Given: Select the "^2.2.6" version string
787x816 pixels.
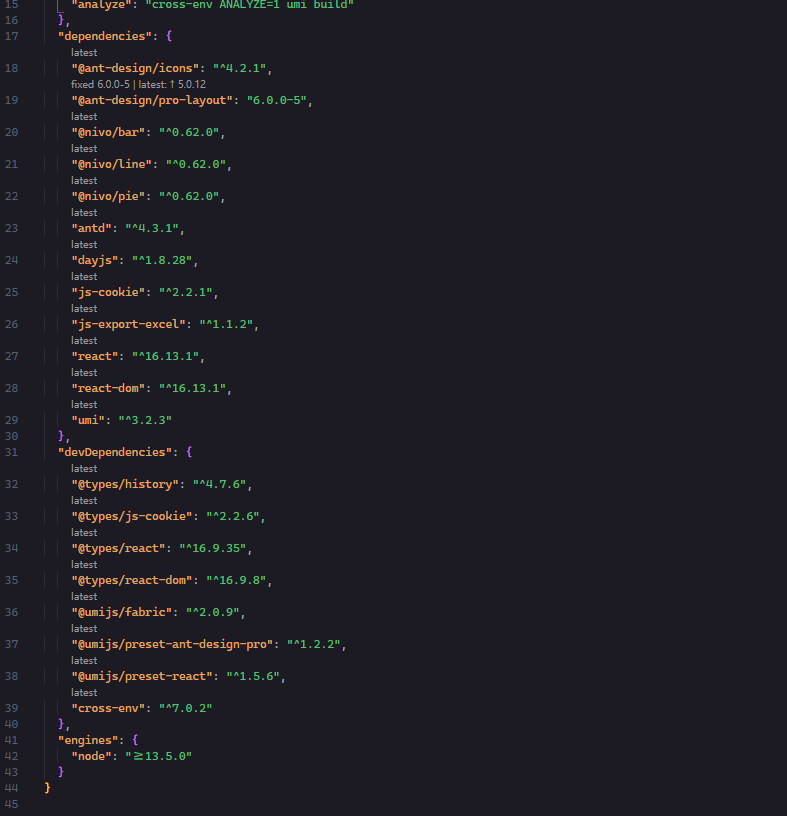Looking at the screenshot, I should [x=232, y=516].
